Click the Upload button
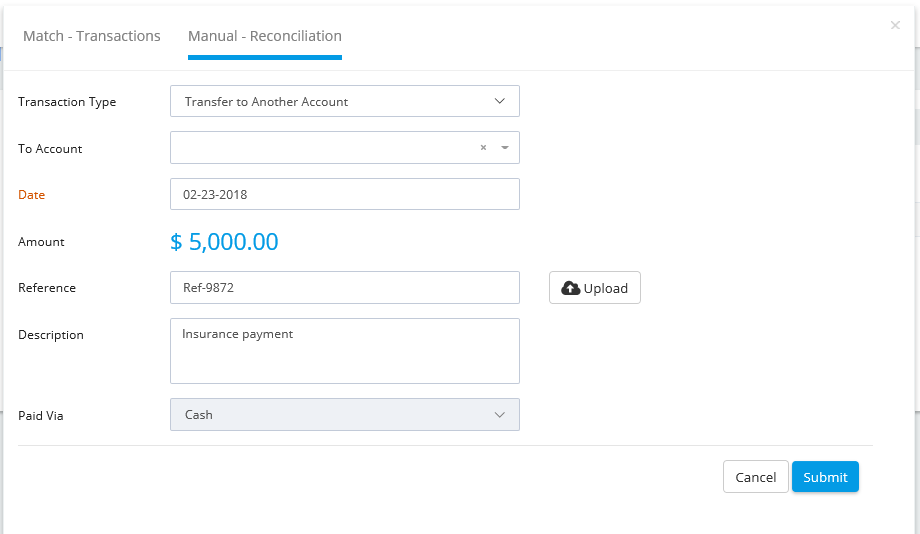Viewport: 920px width, 534px height. pos(595,288)
